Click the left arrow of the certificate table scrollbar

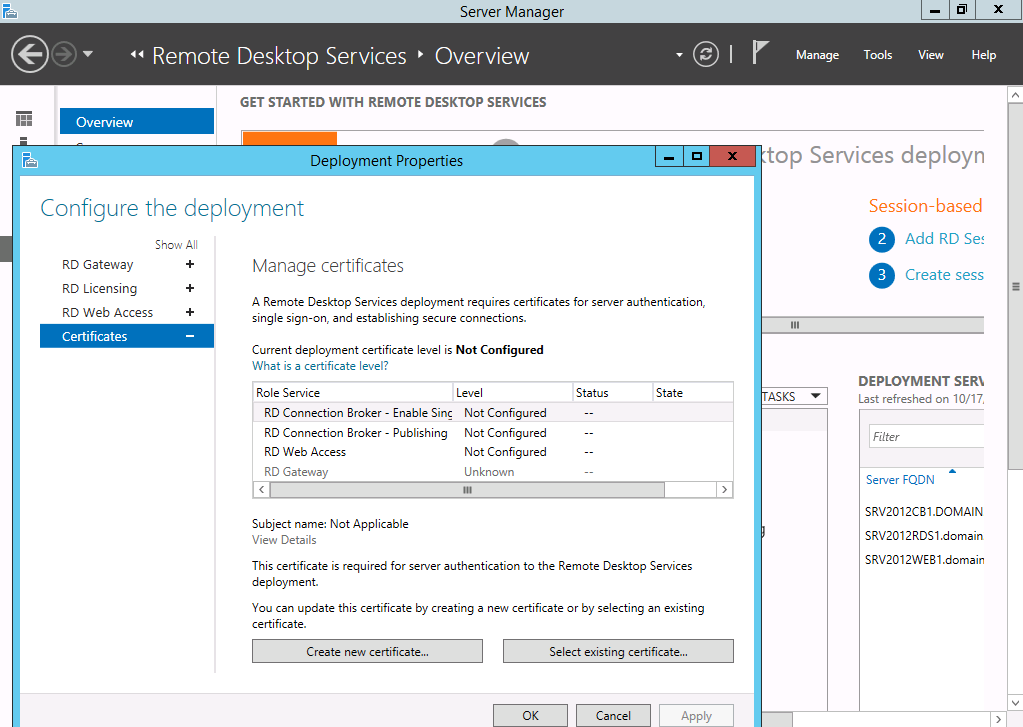coord(262,489)
